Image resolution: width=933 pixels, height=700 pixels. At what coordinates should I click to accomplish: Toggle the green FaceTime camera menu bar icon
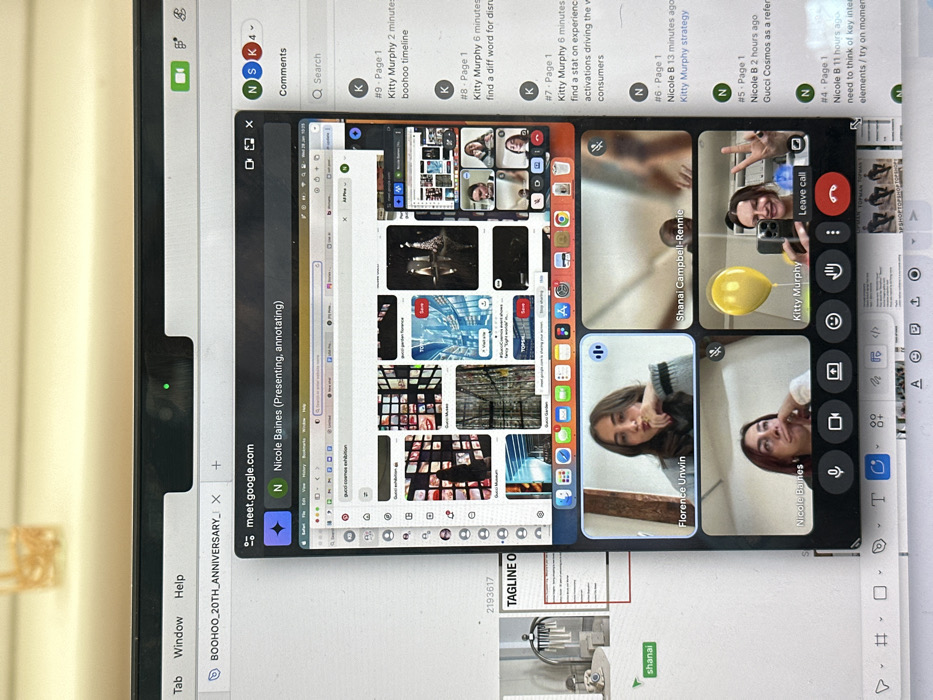[x=180, y=76]
